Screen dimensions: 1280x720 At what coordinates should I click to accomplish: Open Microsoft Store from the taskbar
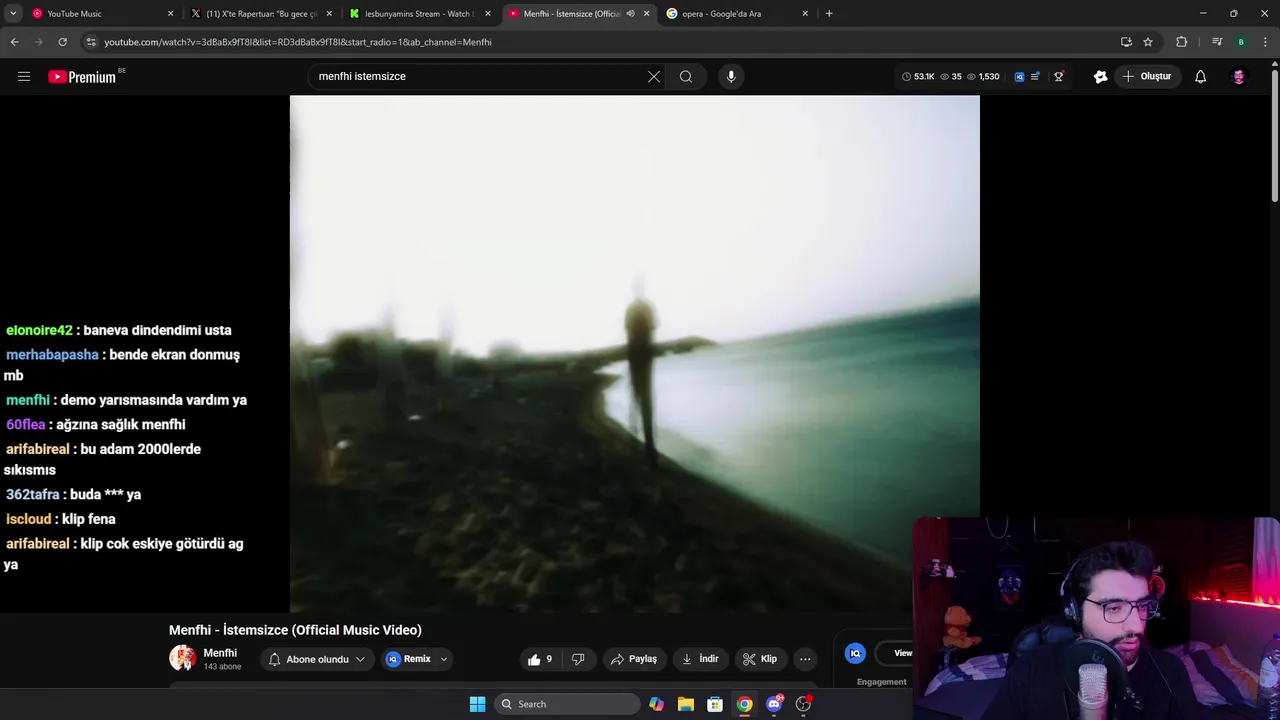[x=715, y=704]
